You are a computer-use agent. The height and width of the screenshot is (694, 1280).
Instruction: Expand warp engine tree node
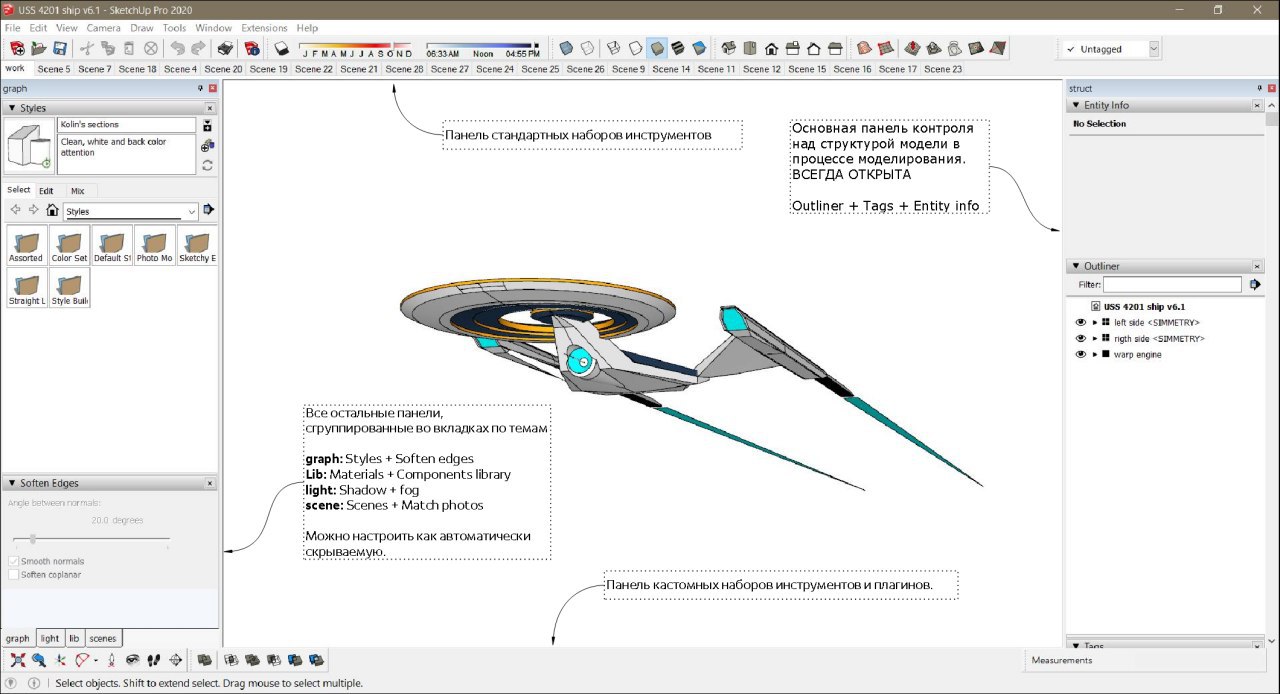(1095, 355)
